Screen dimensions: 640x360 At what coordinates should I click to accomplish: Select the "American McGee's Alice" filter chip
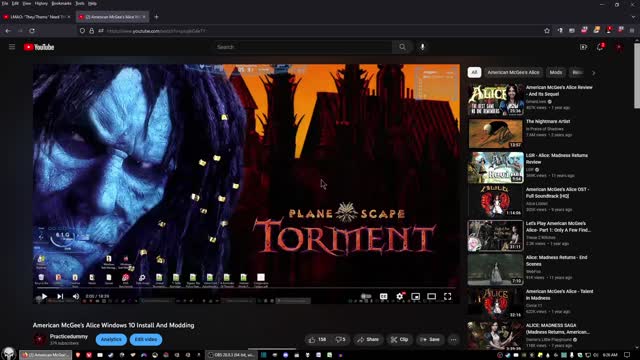pos(513,72)
